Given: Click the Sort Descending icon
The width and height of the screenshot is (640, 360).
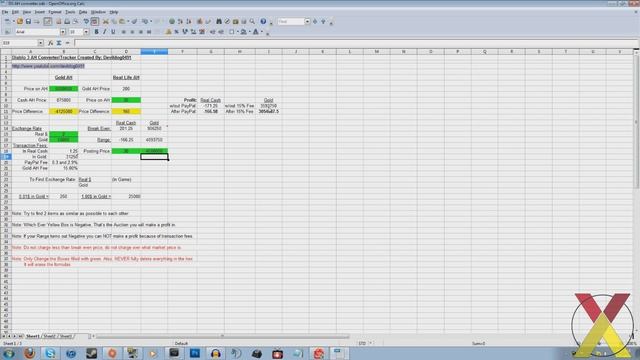Looking at the screenshot, I should 189,21.
